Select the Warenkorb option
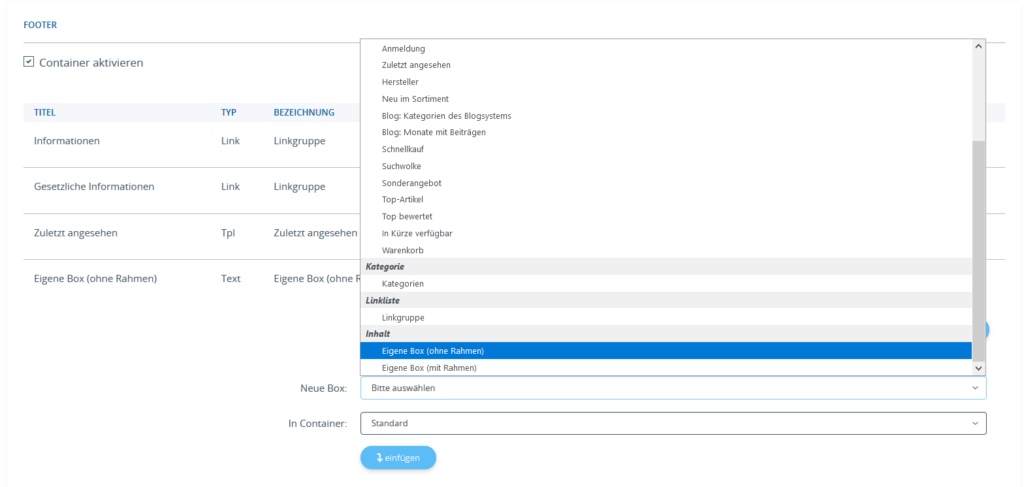Screen dimensions: 1024x487 click(403, 250)
